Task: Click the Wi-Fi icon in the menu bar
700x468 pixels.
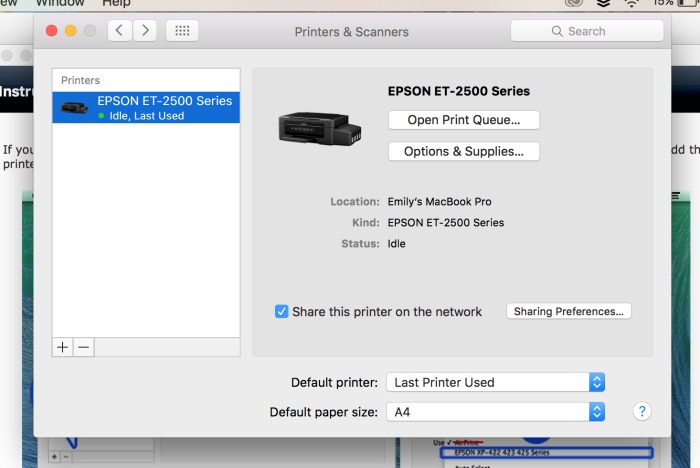Action: point(631,4)
